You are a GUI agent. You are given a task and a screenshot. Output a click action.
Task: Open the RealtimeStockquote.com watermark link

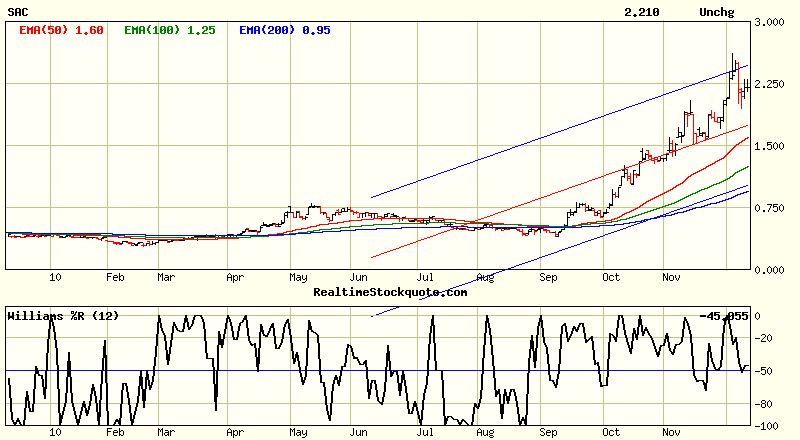[391, 292]
